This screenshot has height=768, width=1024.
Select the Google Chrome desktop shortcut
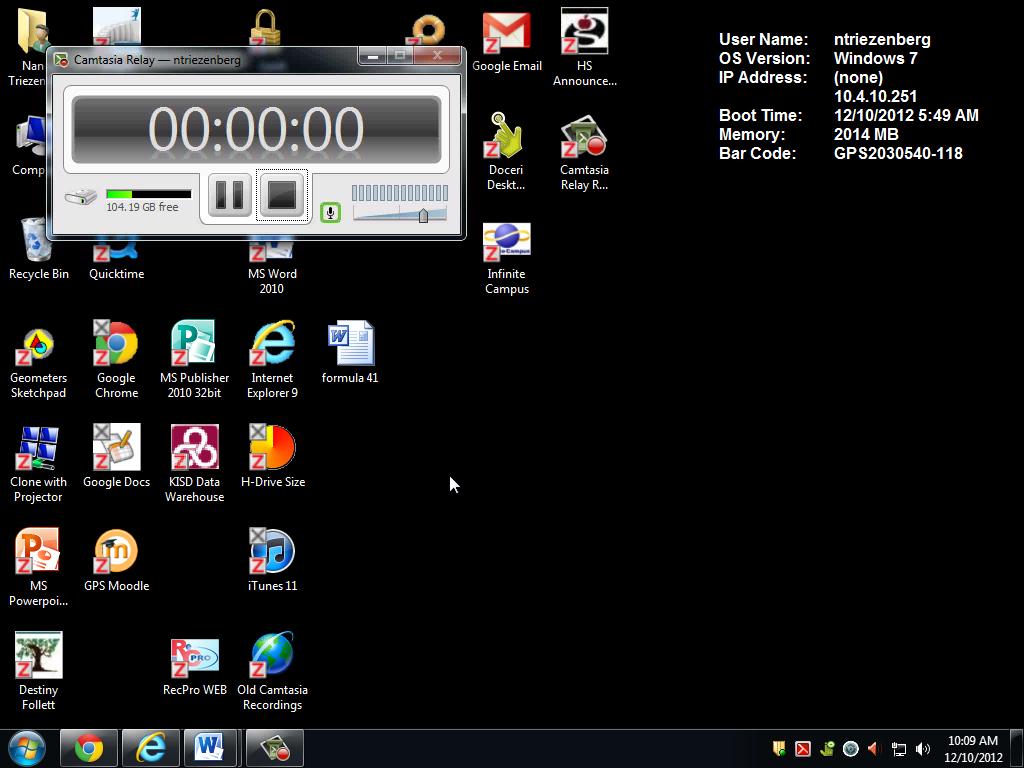pos(116,360)
